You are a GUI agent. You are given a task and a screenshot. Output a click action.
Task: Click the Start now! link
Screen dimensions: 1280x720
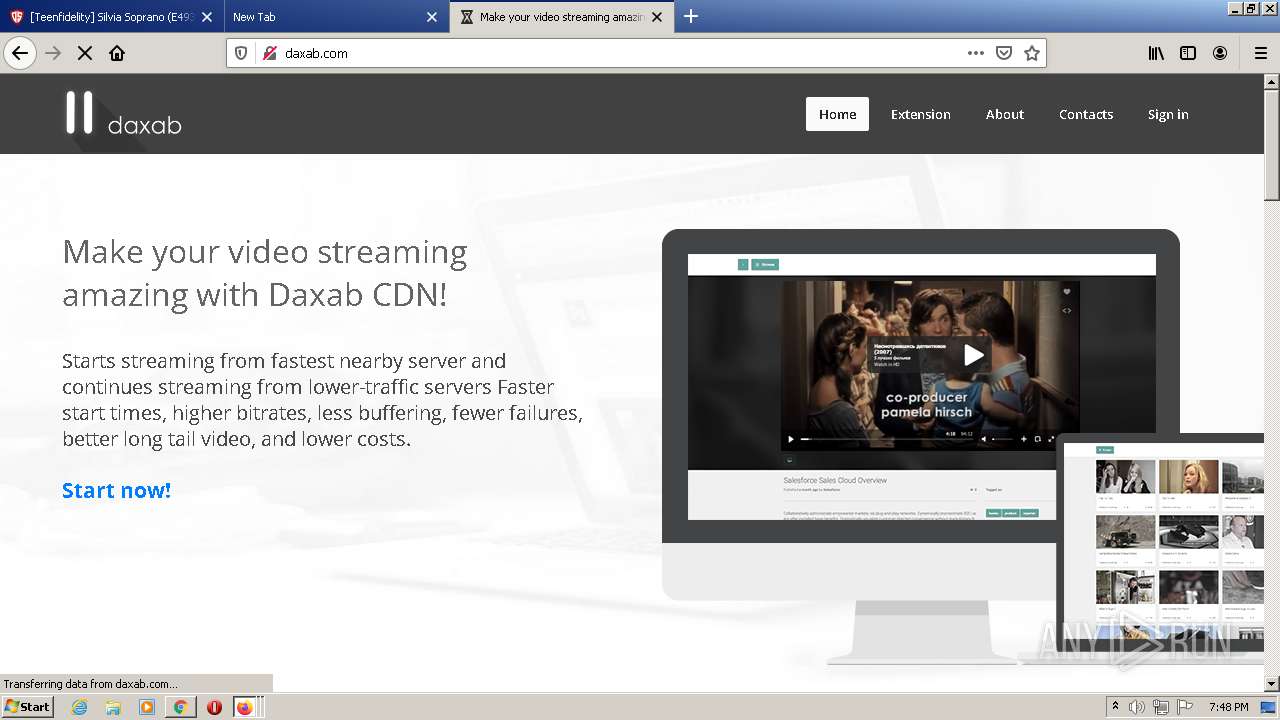116,490
